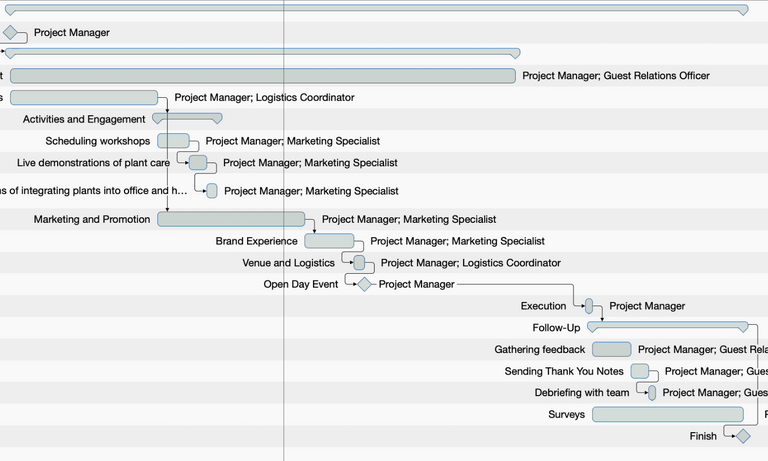Click the integrating plants into office task bar
Screen dimensions: 768x461
click(212, 191)
